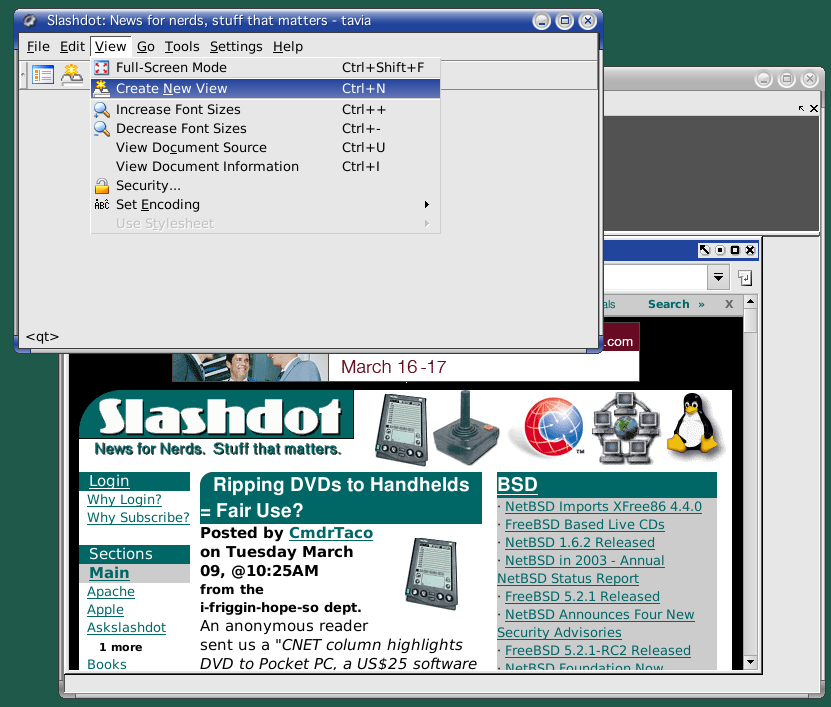The width and height of the screenshot is (831, 707).
Task: Open the Settings menu
Action: pyautogui.click(x=236, y=47)
